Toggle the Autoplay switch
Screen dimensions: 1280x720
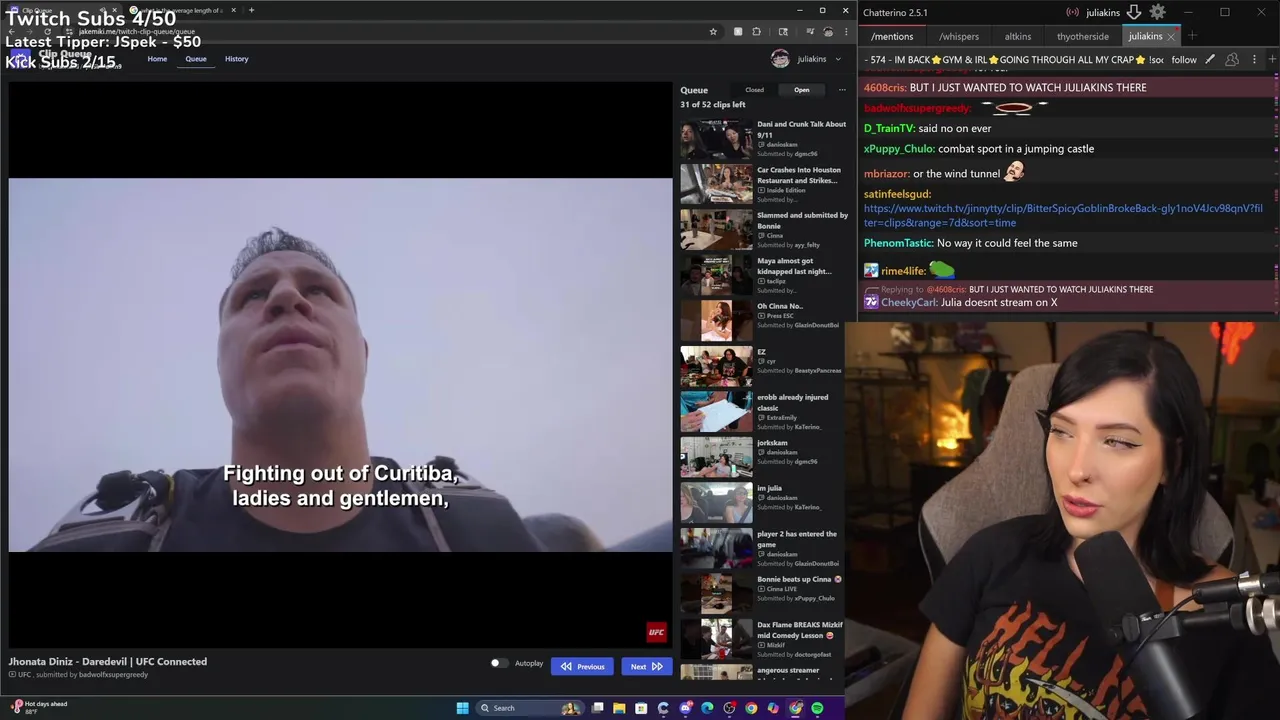click(x=499, y=663)
